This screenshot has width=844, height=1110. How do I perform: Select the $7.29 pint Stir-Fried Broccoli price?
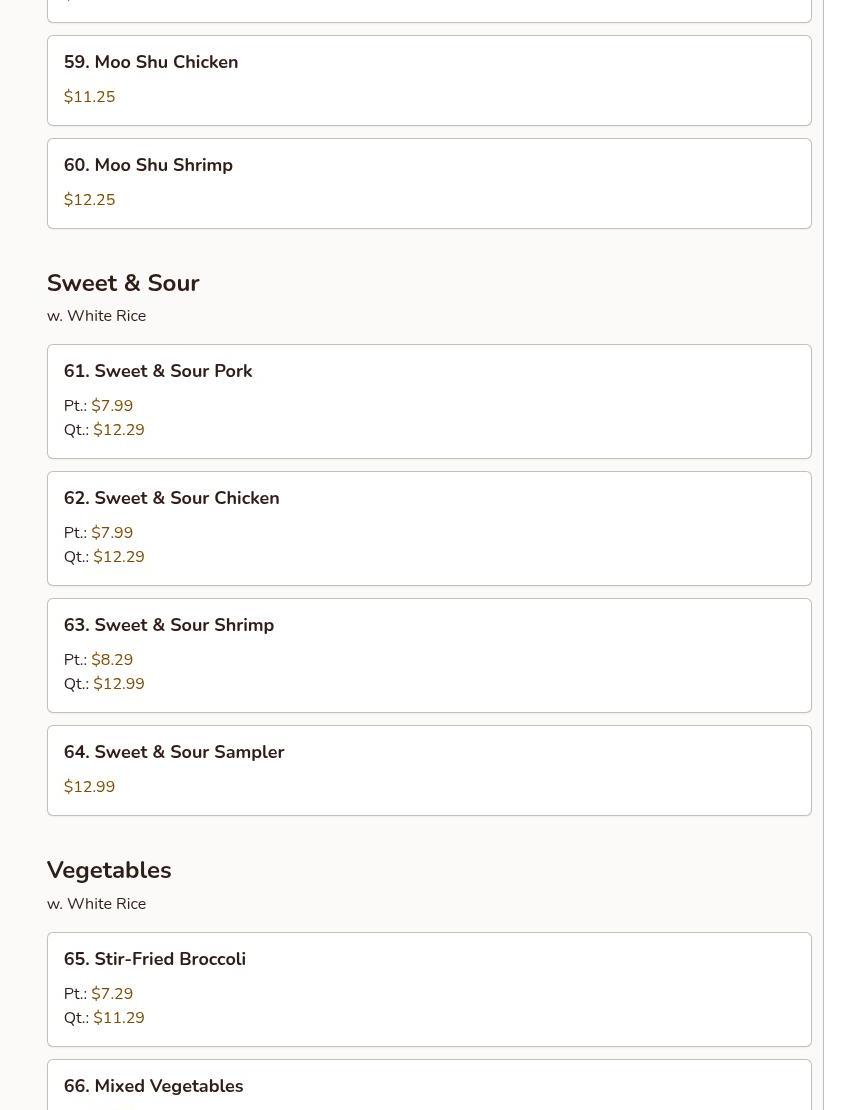point(112,994)
